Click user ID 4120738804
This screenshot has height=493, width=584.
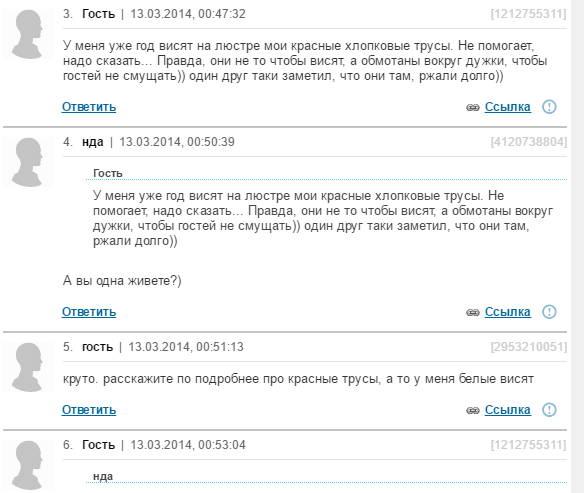(529, 142)
